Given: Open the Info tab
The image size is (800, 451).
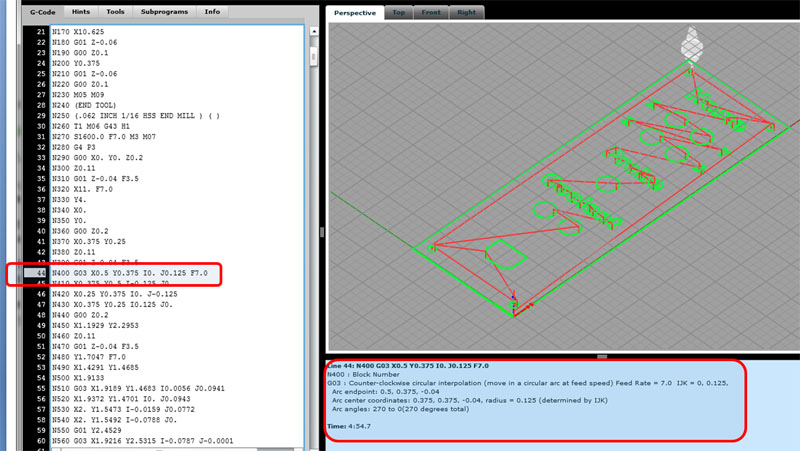Looking at the screenshot, I should [x=212, y=12].
